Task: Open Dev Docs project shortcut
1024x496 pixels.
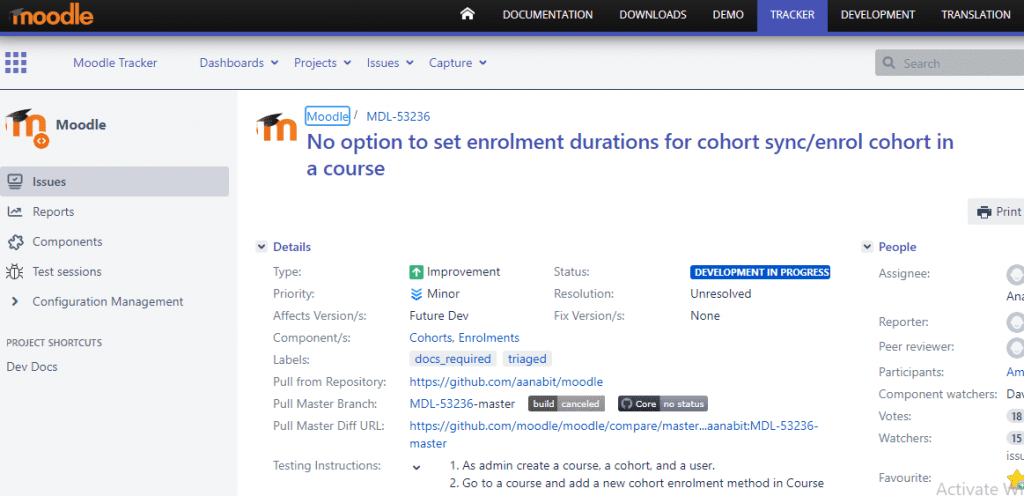Action: 32,367
